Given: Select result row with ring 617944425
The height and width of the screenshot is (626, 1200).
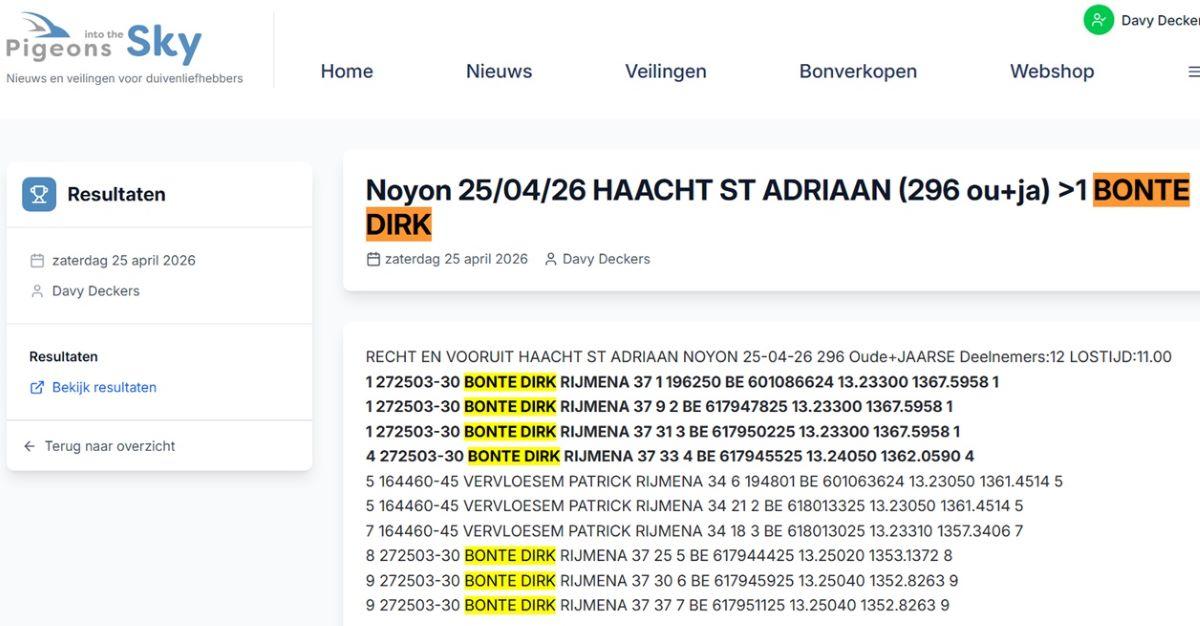Looking at the screenshot, I should pyautogui.click(x=659, y=556).
